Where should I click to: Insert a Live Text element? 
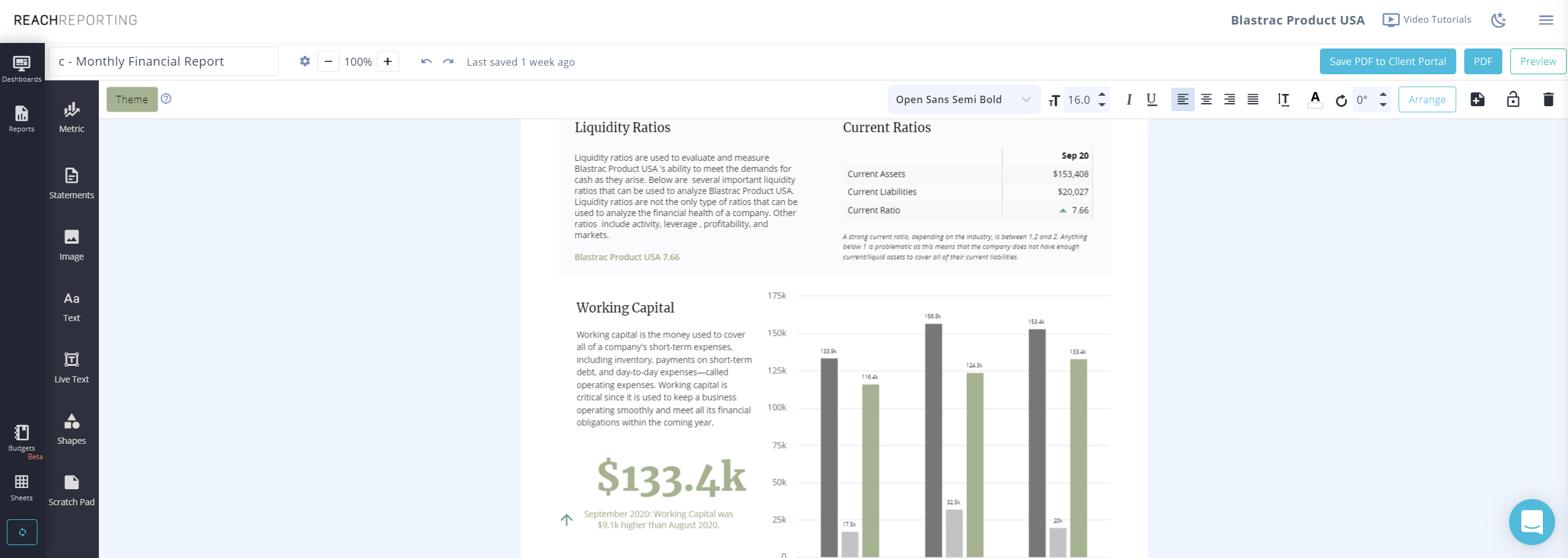71,366
